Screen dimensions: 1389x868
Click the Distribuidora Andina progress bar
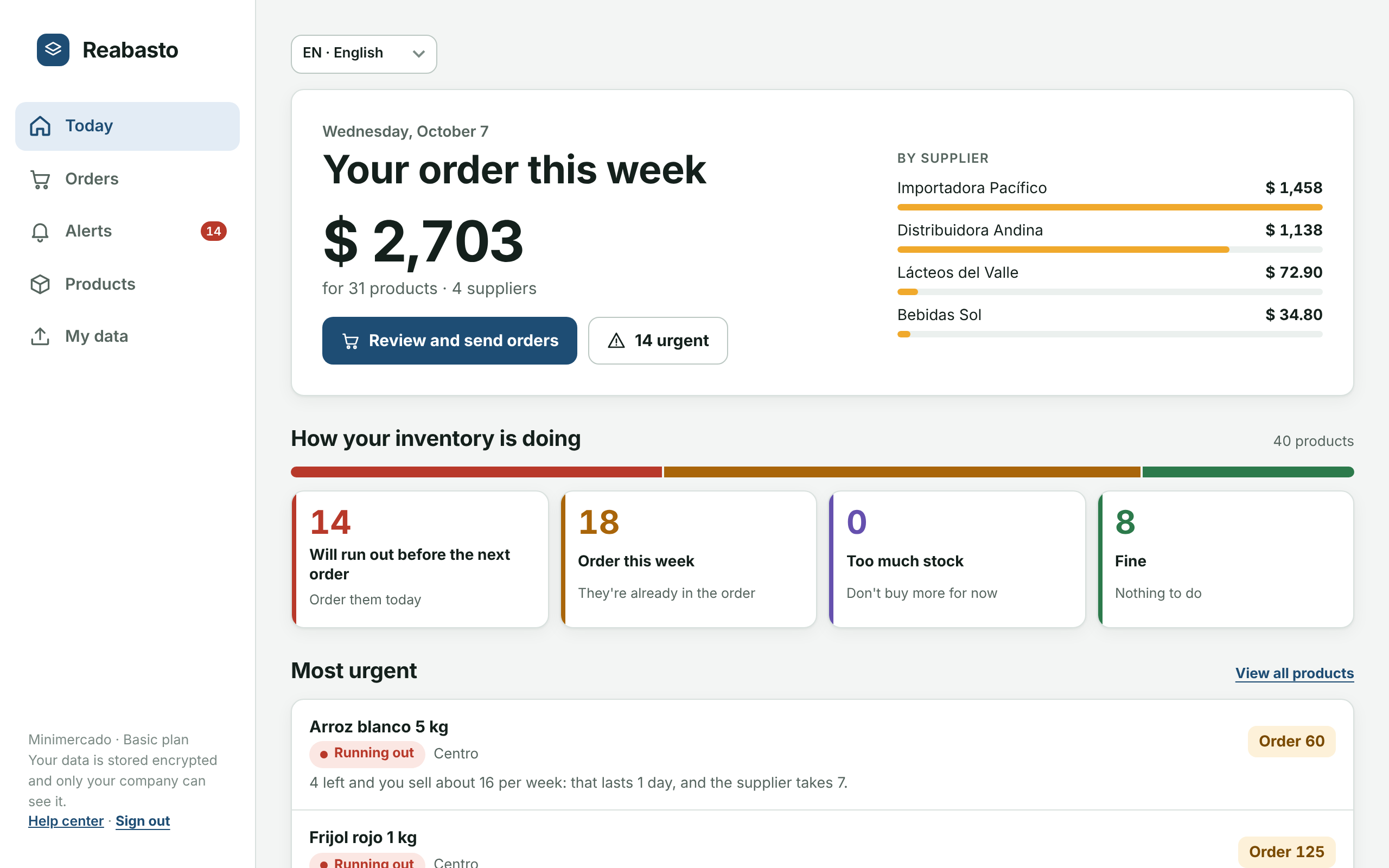point(1110,250)
